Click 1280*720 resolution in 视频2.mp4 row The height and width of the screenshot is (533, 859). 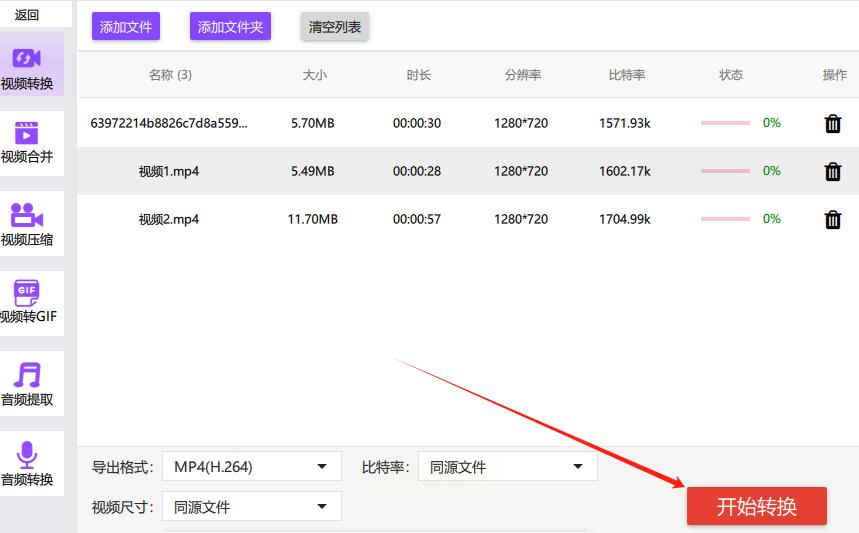521,219
